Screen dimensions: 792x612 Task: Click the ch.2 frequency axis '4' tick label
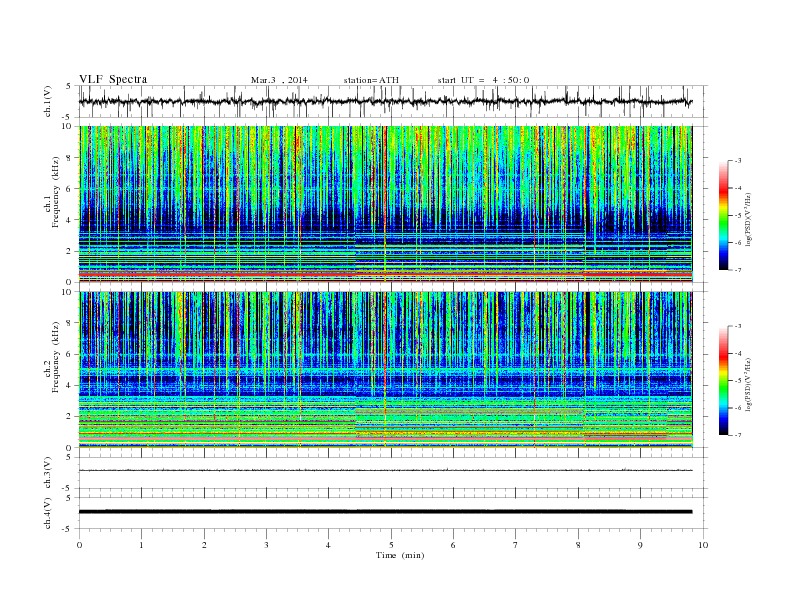click(x=69, y=386)
